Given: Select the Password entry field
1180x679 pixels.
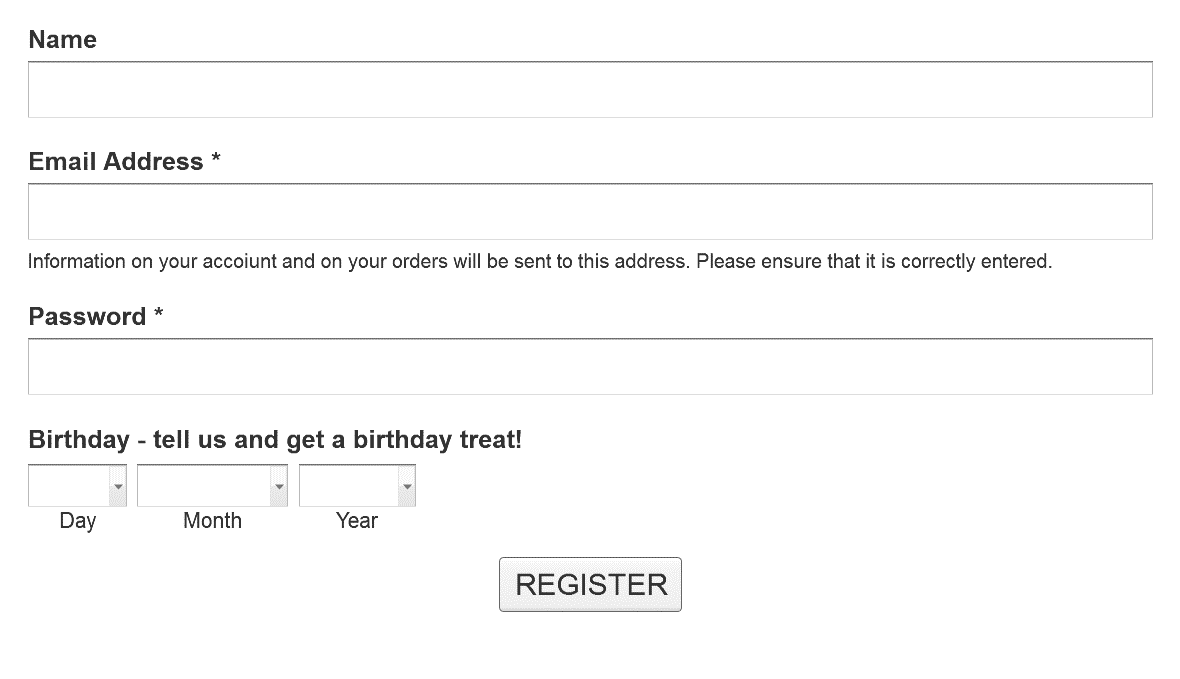Looking at the screenshot, I should [590, 367].
